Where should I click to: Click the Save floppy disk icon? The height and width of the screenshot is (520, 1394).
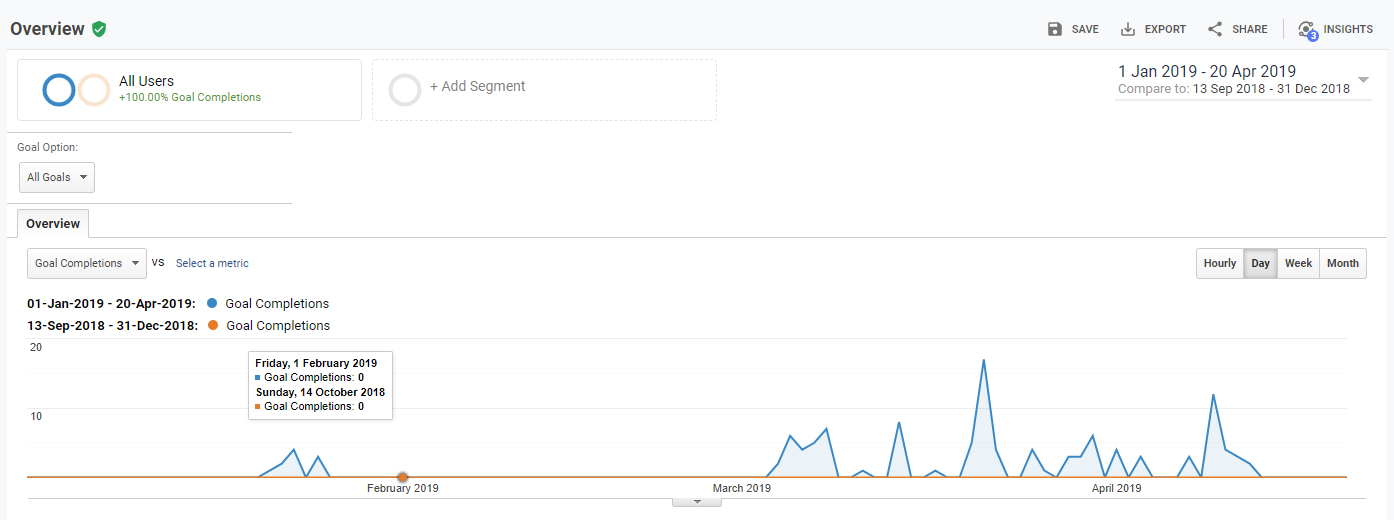tap(1055, 29)
